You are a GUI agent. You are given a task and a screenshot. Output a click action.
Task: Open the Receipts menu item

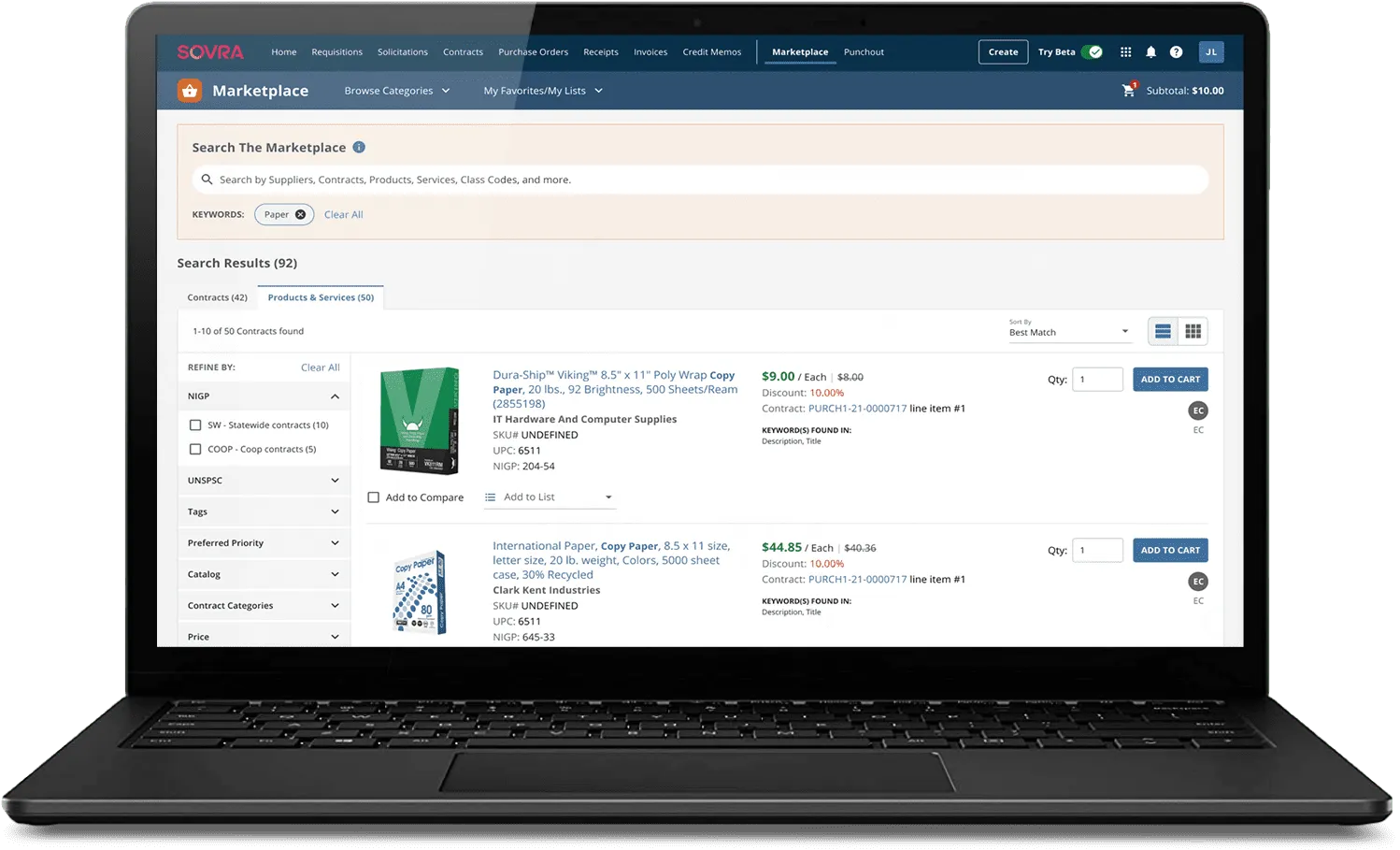pyautogui.click(x=601, y=52)
